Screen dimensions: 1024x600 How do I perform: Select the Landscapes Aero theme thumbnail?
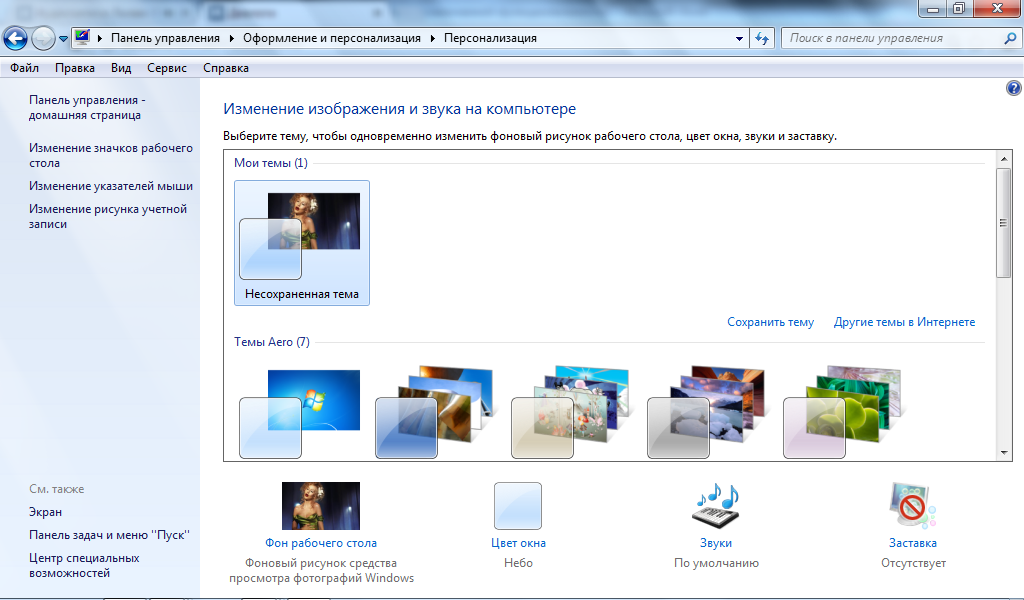tap(707, 413)
